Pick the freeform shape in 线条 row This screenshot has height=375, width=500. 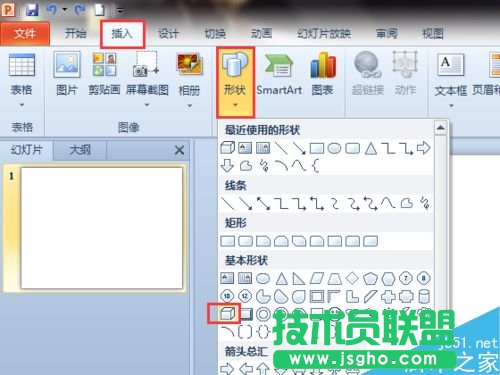(x=406, y=203)
